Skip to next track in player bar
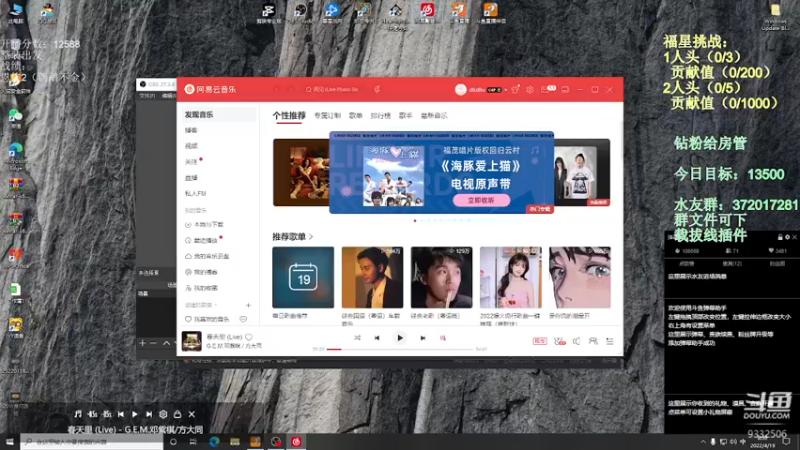Image resolution: width=800 pixels, height=450 pixels. coord(422,338)
